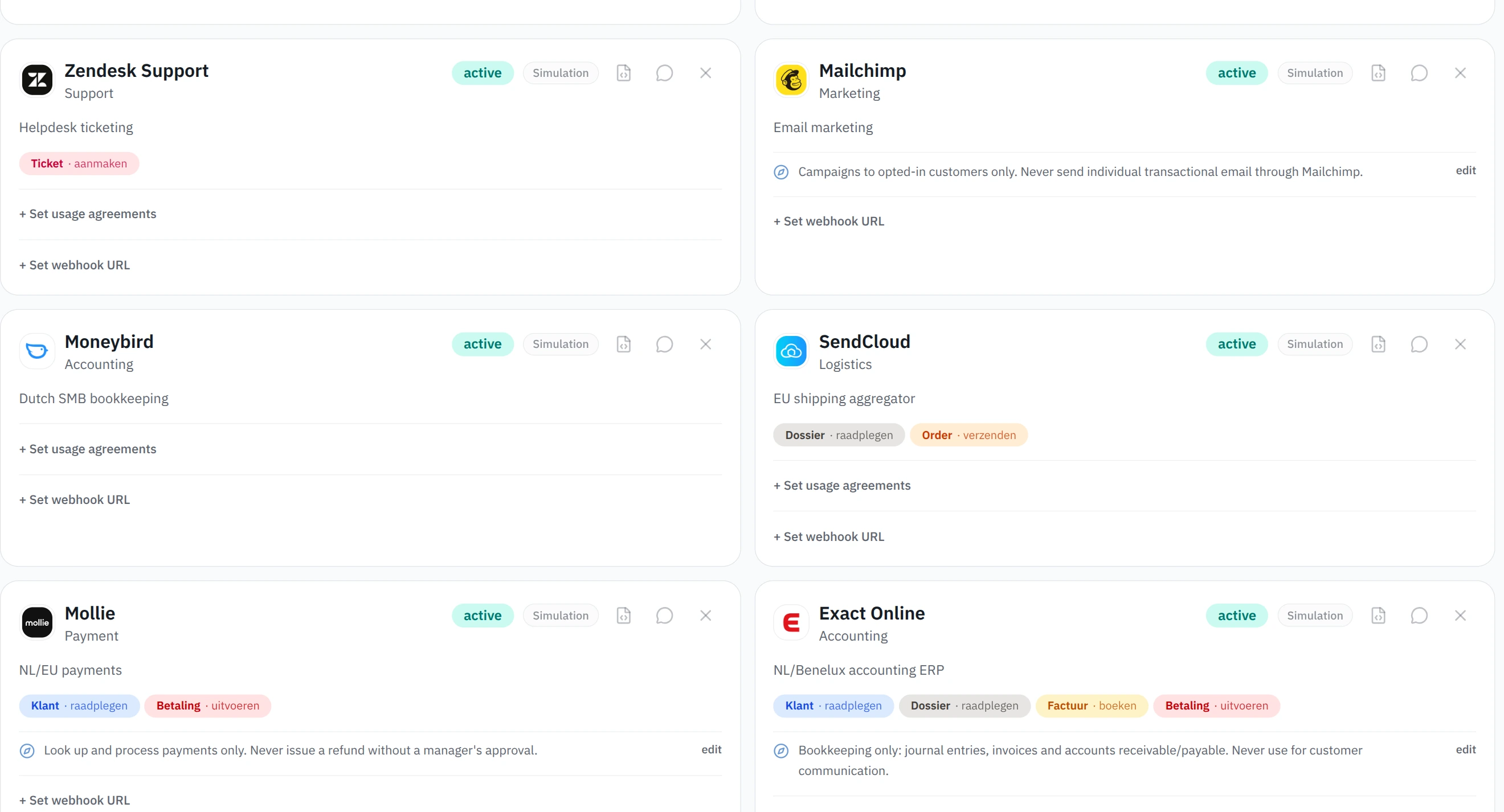Edit the Mailchimp usage agreement
The image size is (1504, 812).
point(1465,170)
